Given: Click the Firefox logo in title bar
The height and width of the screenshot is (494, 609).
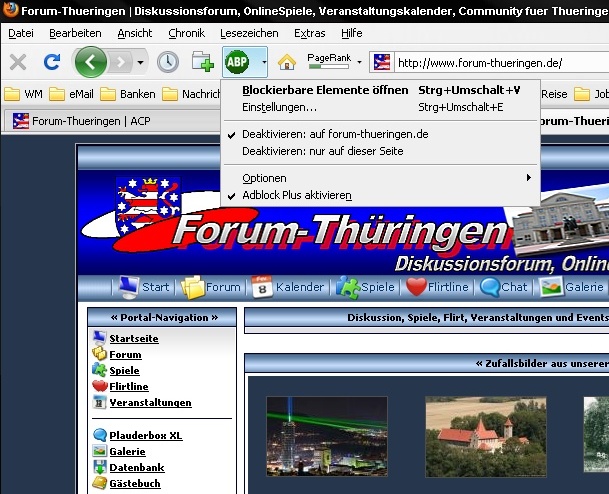Looking at the screenshot, I should pos(10,9).
